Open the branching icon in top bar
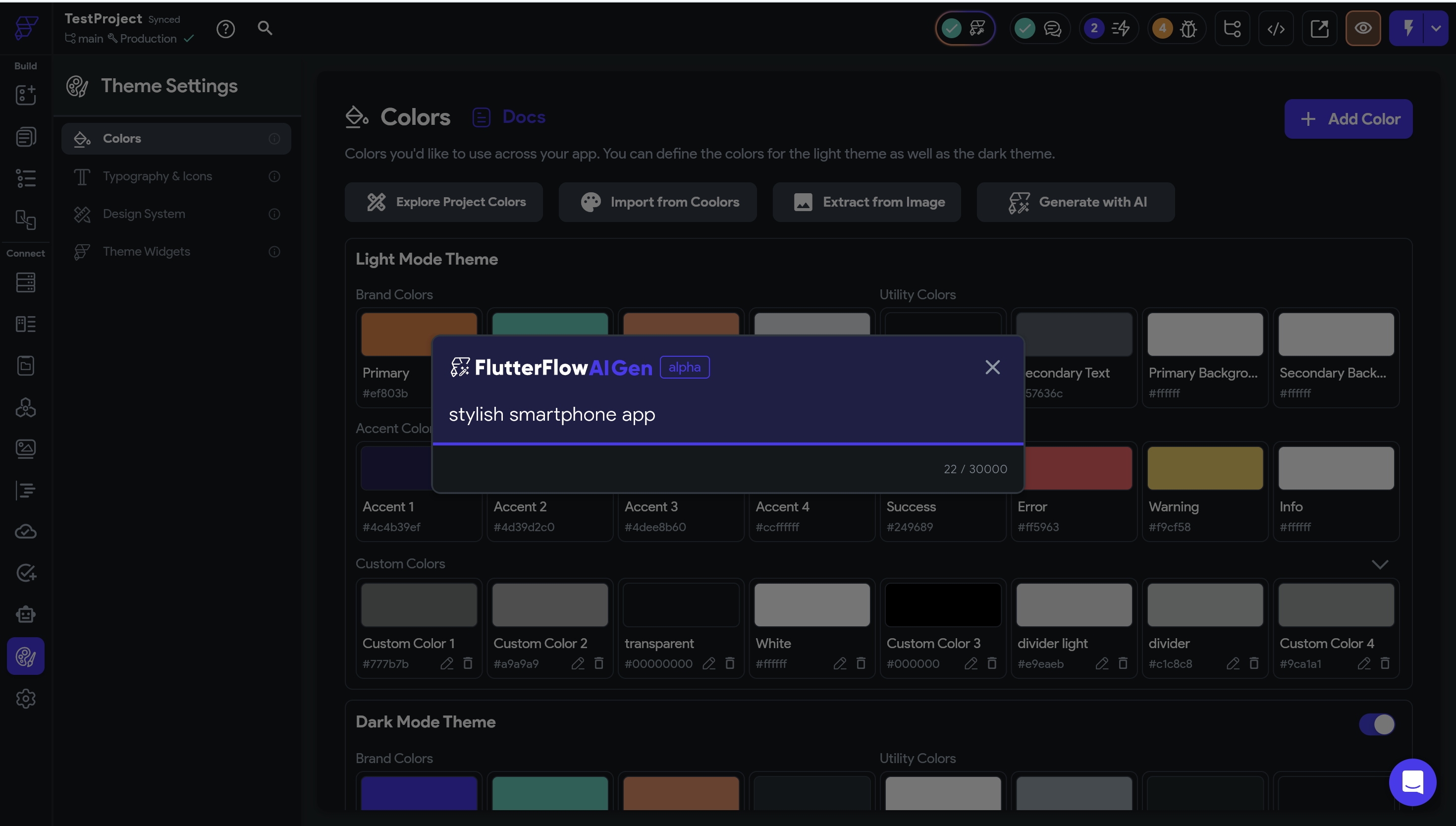 tap(1232, 28)
